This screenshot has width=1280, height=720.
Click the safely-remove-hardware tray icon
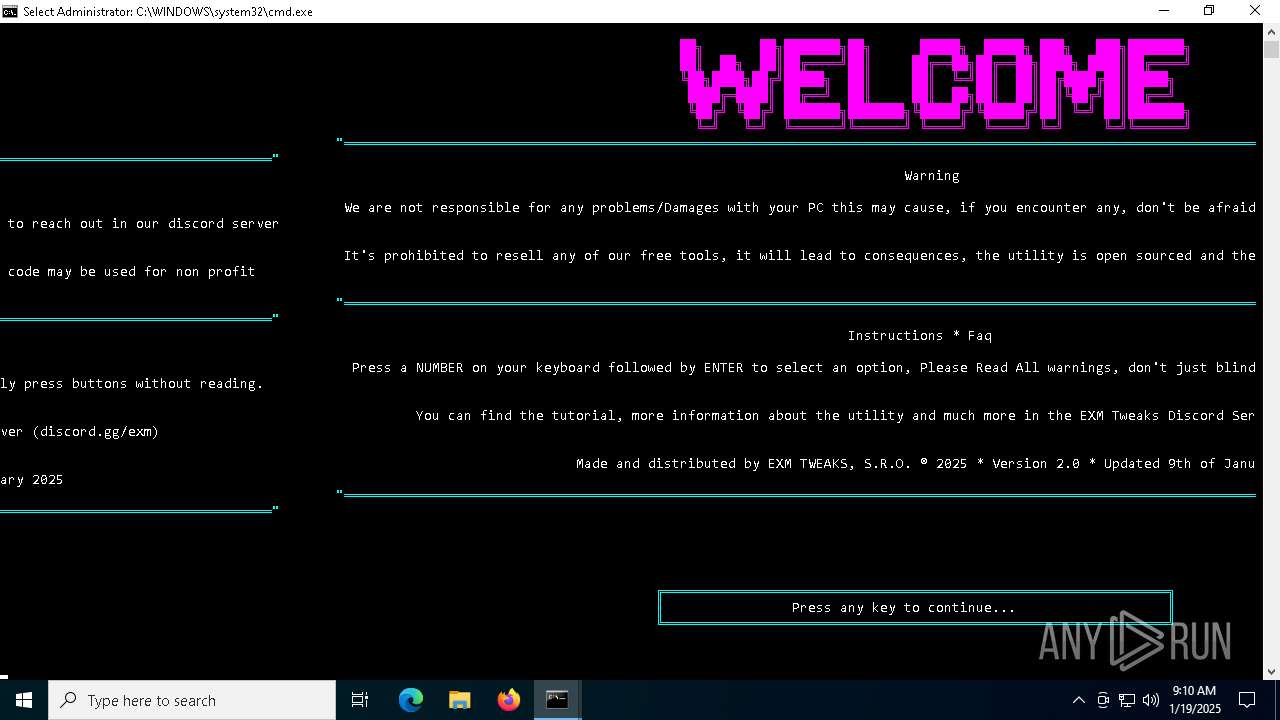(x=1103, y=700)
